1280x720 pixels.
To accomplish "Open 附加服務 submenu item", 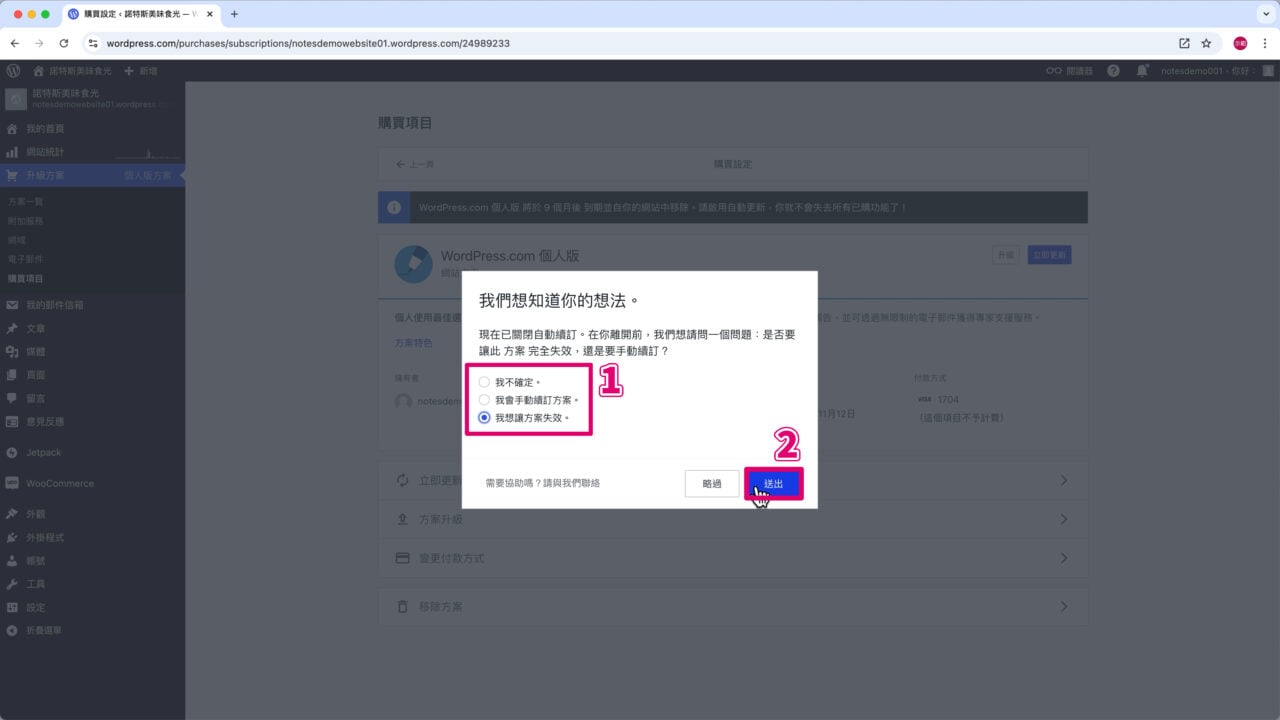I will 26,220.
